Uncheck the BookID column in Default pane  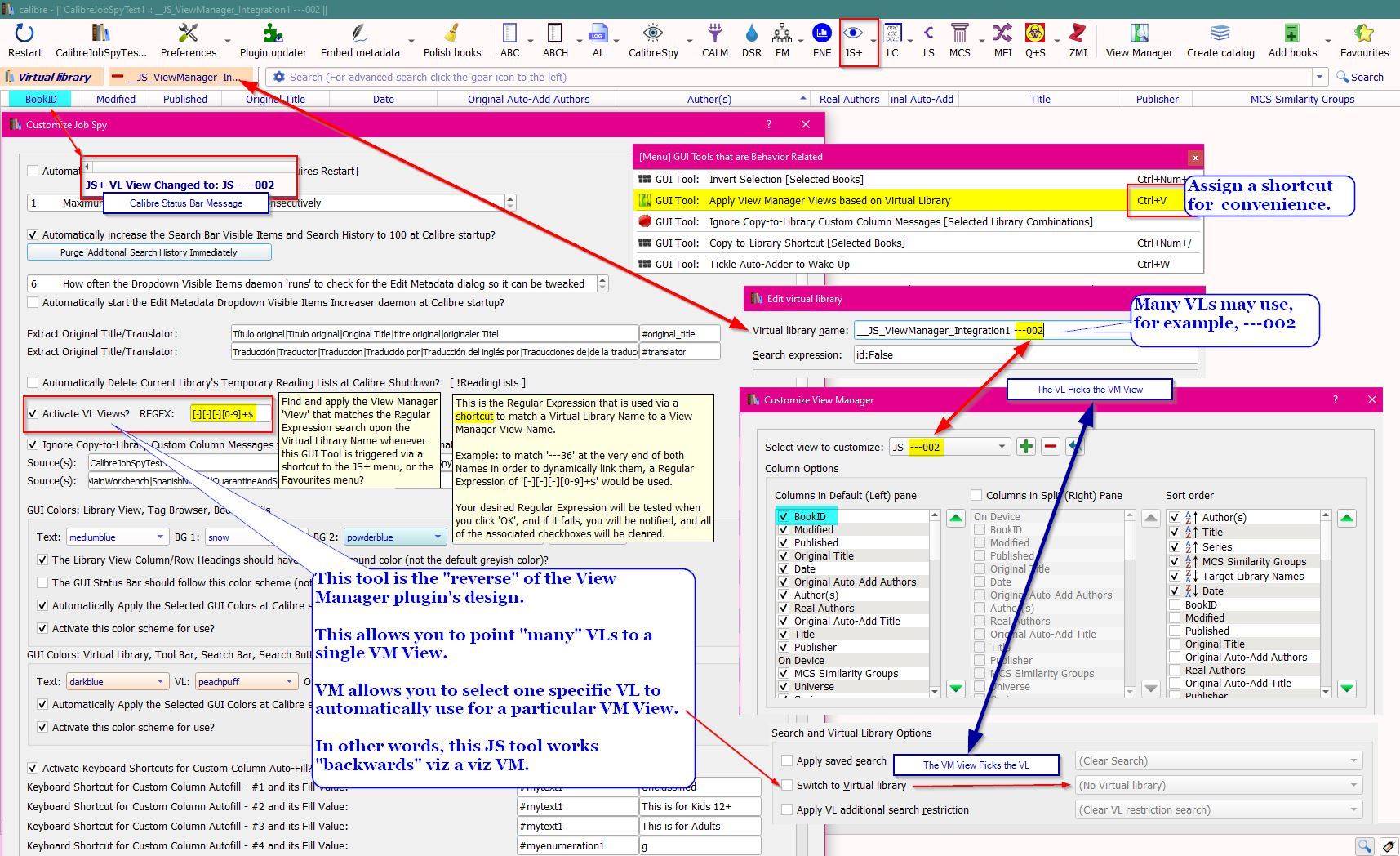coord(784,516)
